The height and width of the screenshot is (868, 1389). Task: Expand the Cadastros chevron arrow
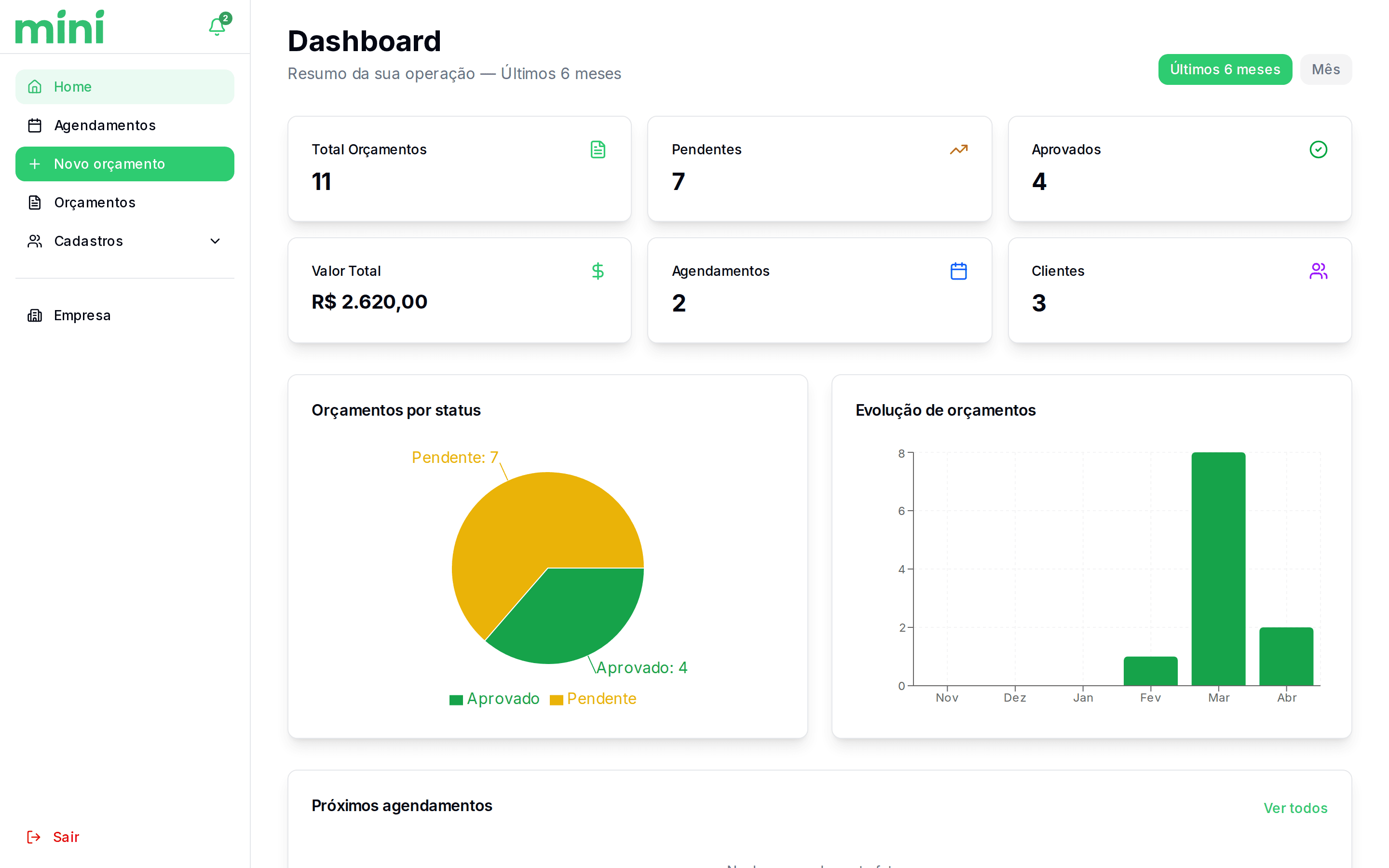point(215,241)
